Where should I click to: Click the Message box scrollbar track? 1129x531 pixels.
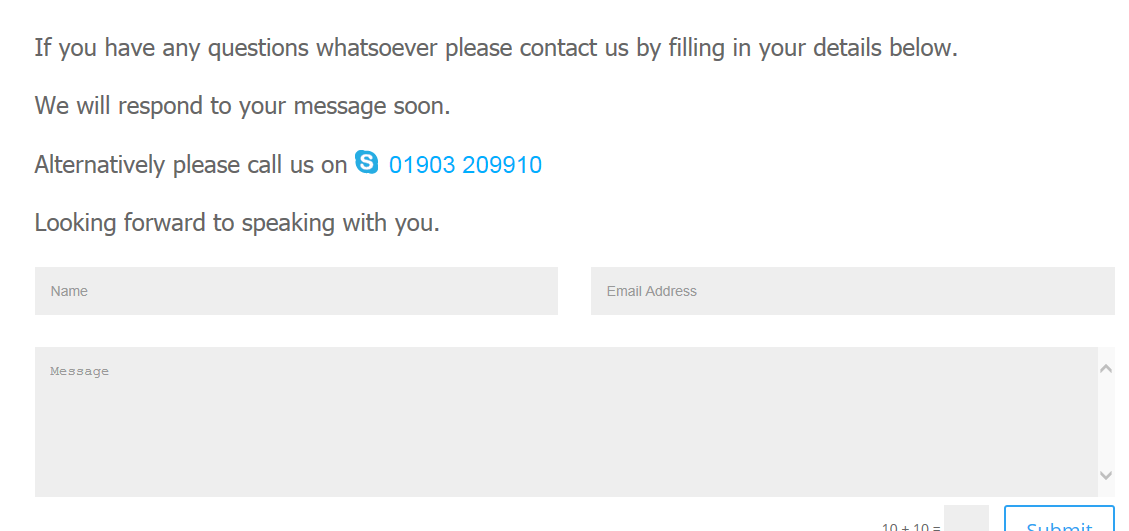pyautogui.click(x=1106, y=422)
